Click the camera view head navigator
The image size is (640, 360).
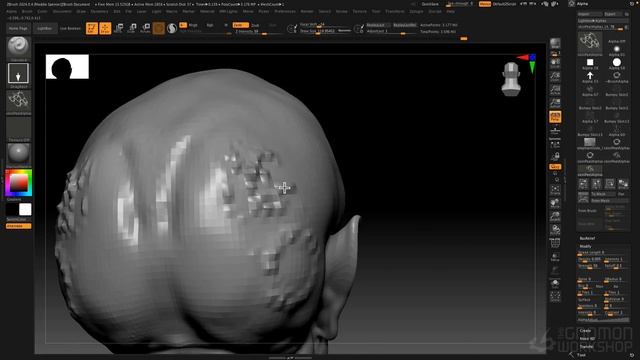click(x=511, y=79)
